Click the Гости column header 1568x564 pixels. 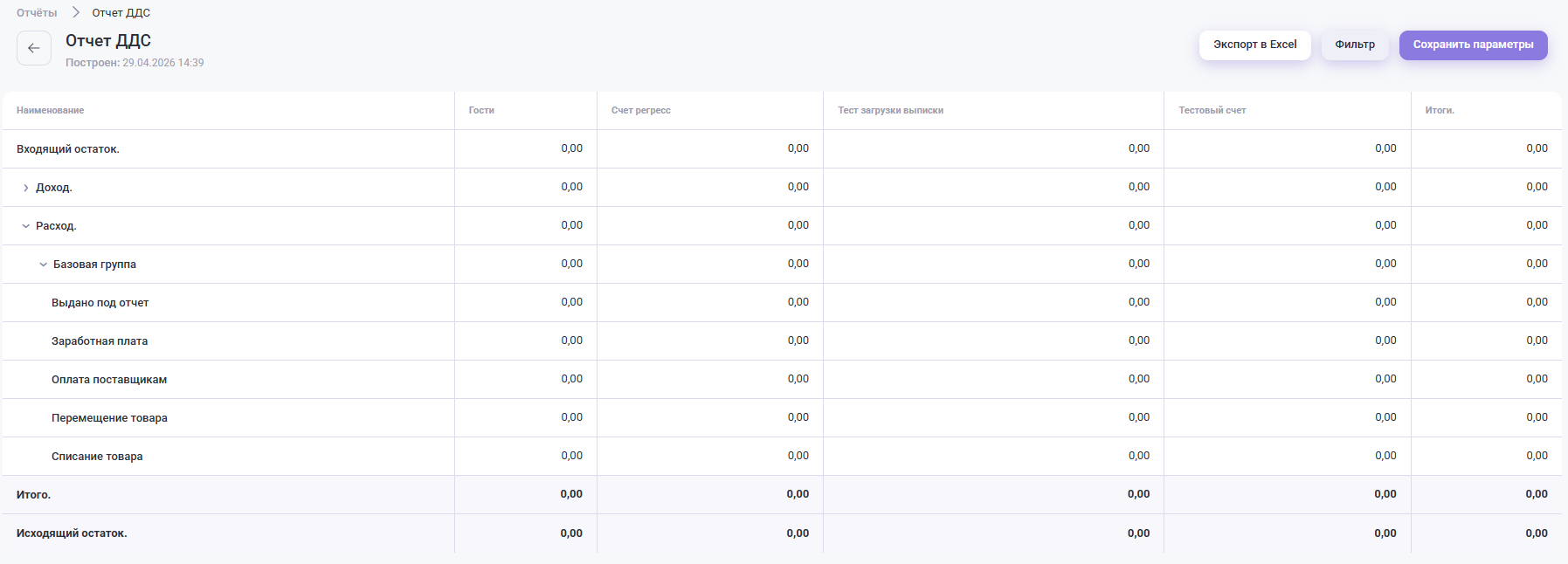[481, 111]
